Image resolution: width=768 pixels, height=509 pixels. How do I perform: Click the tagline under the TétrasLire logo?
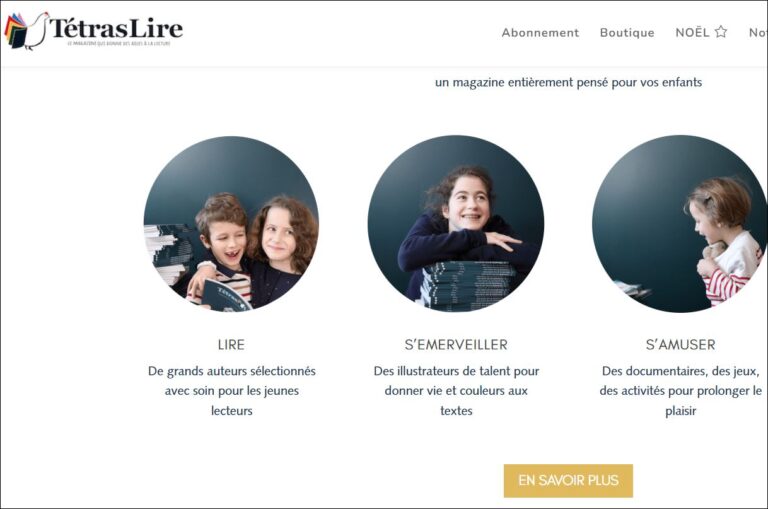119,44
